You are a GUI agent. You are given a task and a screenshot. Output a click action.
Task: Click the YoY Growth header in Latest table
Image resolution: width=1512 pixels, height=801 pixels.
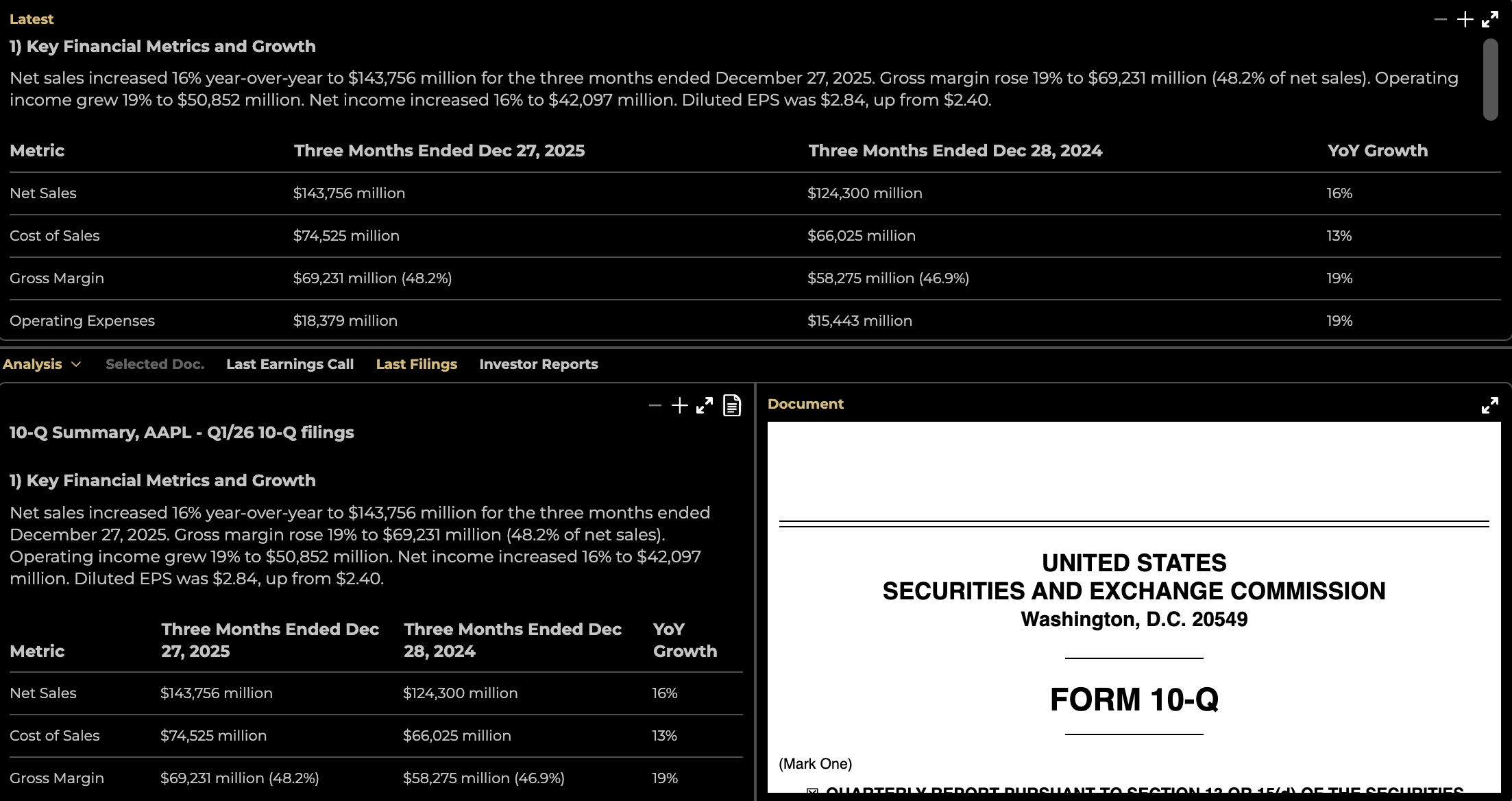[1377, 151]
